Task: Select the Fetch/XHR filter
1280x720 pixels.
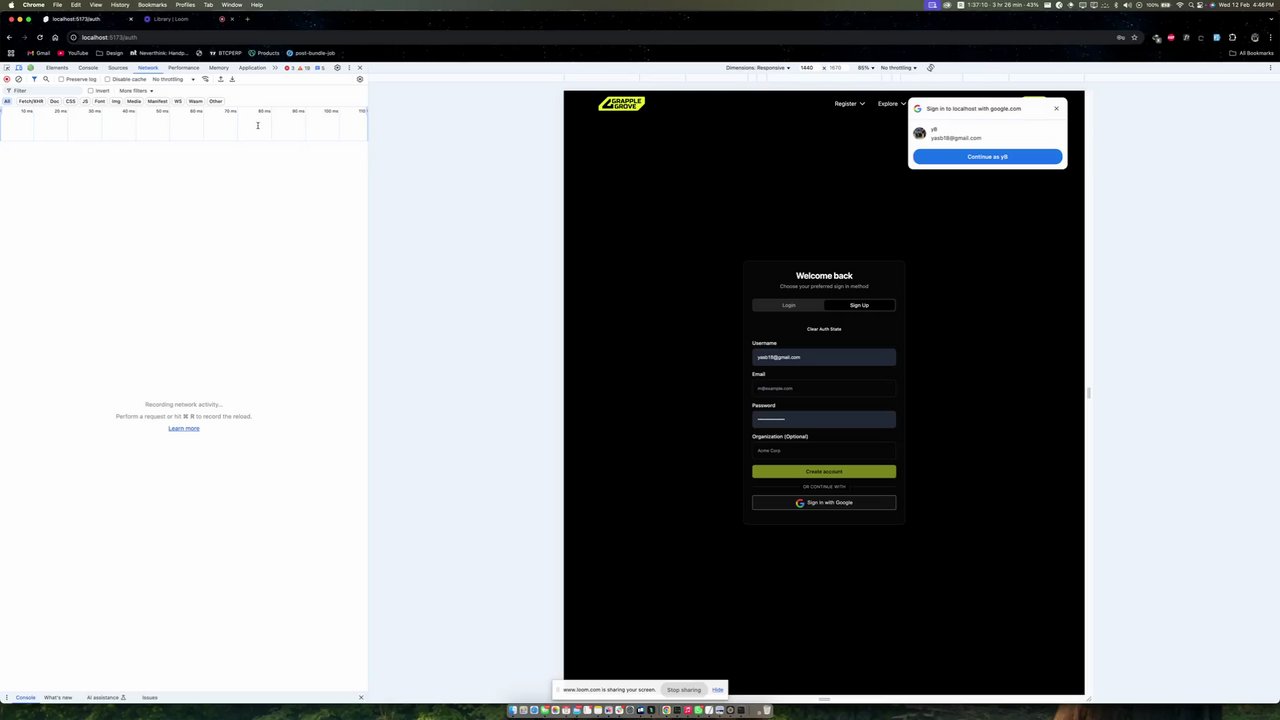Action: coord(31,101)
